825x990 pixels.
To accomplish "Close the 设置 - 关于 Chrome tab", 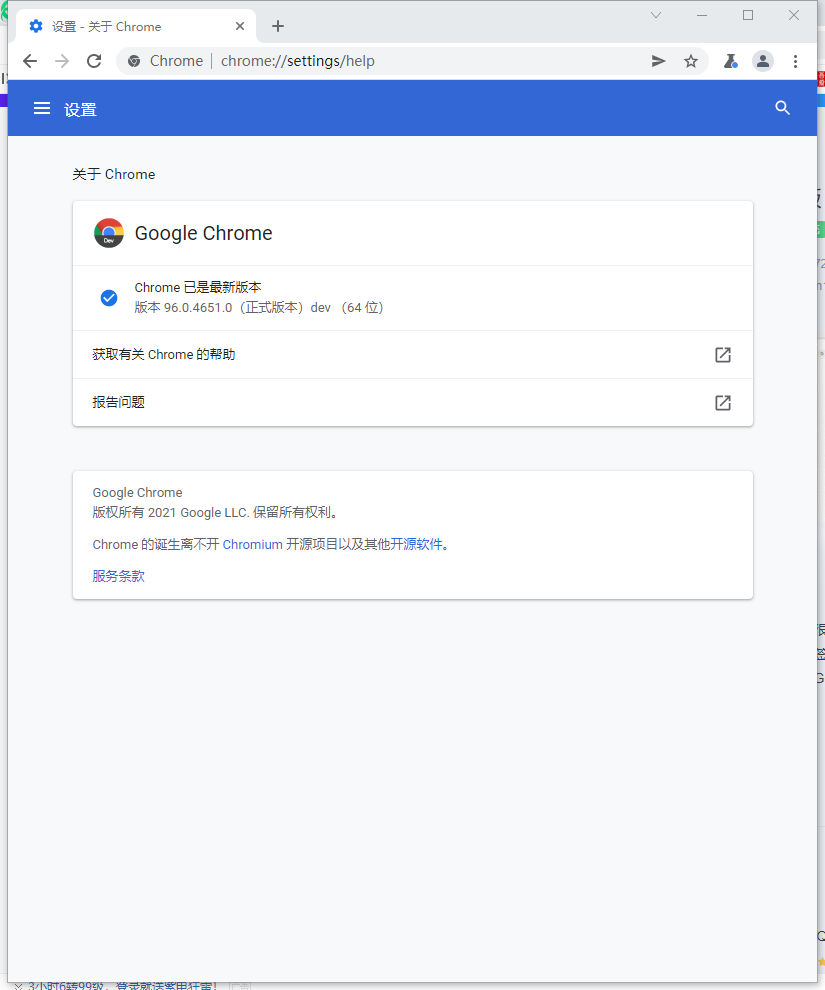I will (240, 27).
